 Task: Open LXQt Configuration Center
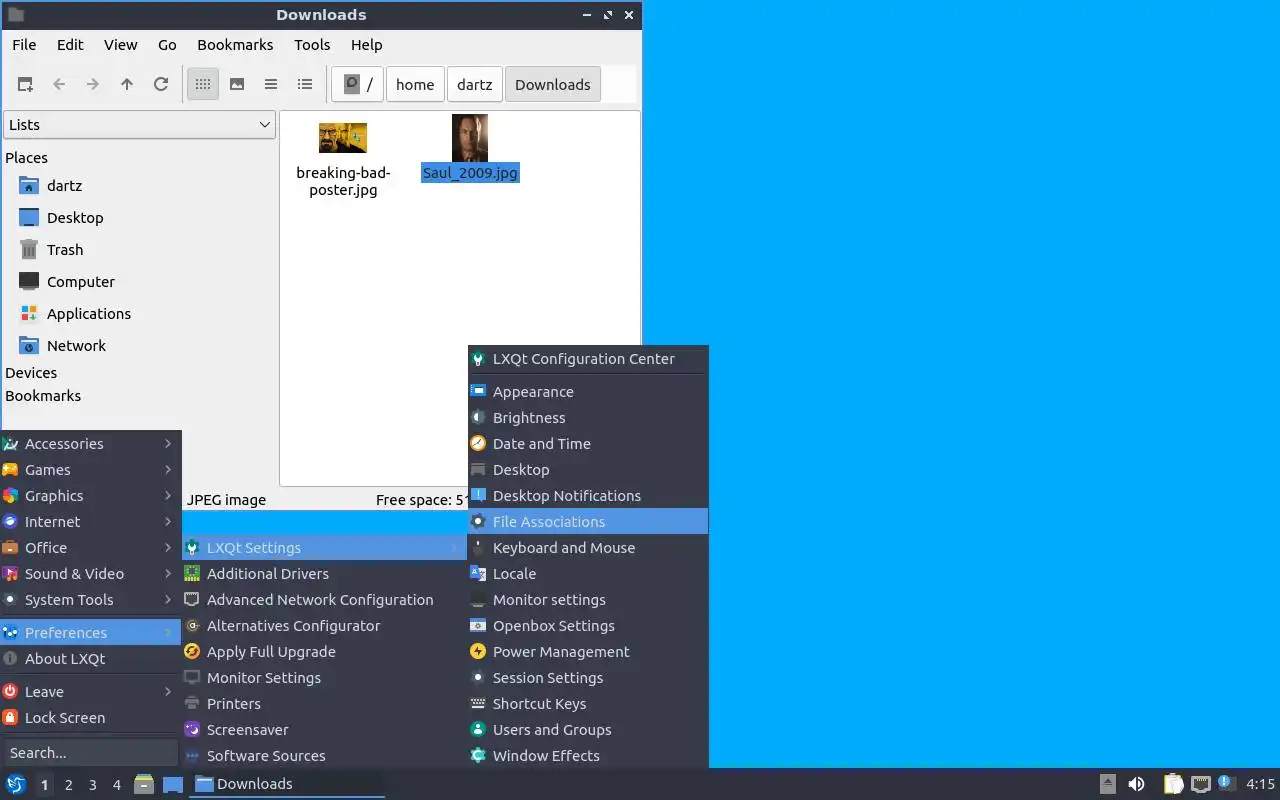coord(588,359)
